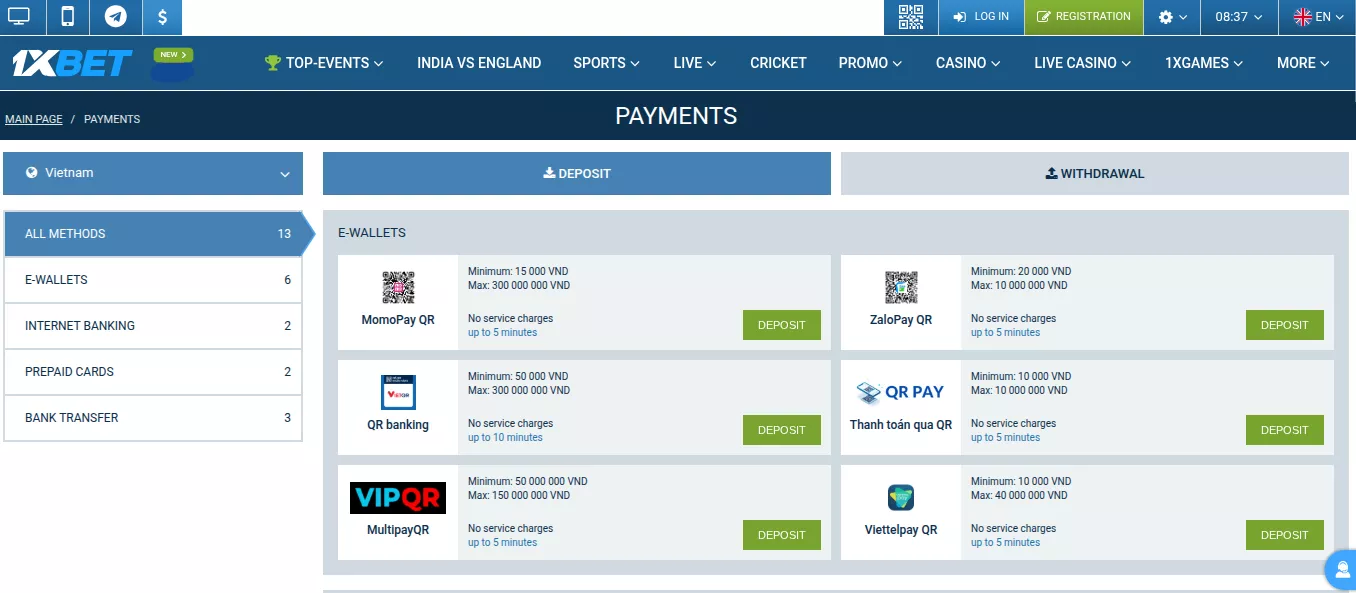Screen dimensions: 1356x593
Task: Switch to the WITHDRAWAL tab
Action: click(1094, 173)
